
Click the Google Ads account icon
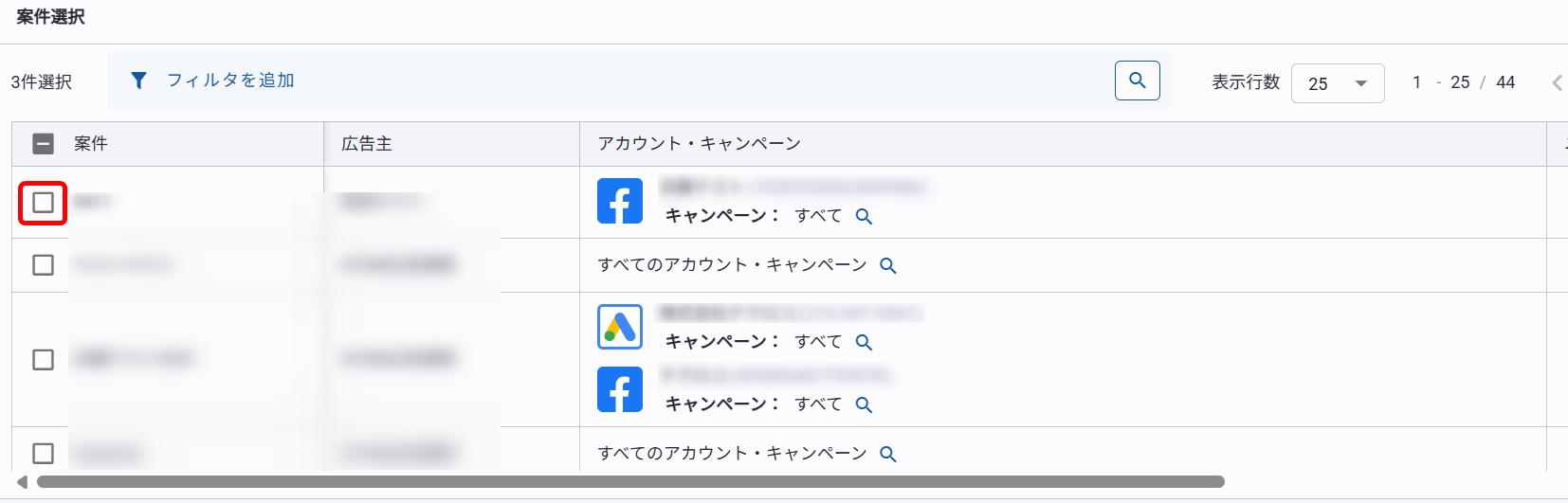(620, 327)
